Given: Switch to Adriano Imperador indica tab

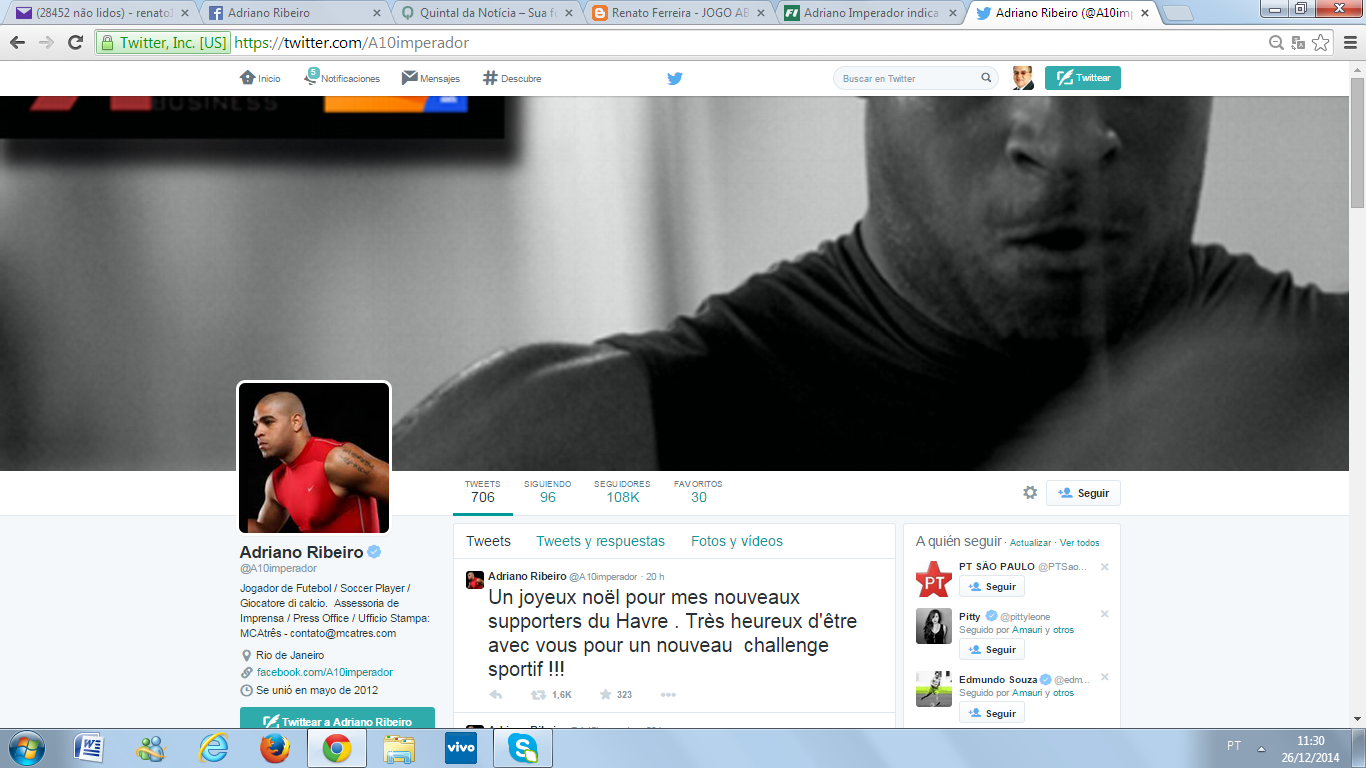Looking at the screenshot, I should point(871,13).
